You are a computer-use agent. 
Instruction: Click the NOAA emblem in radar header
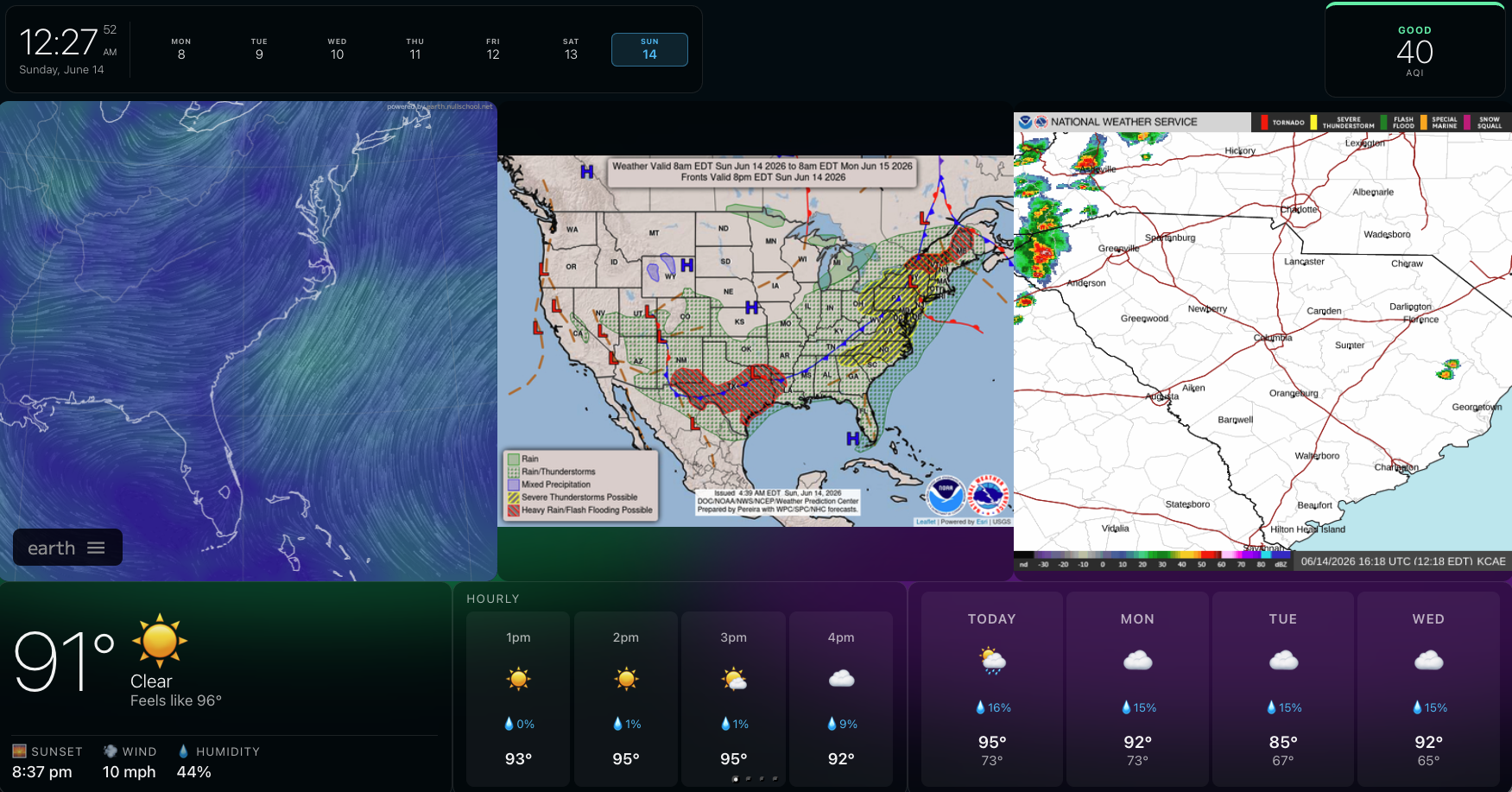click(x=1025, y=122)
